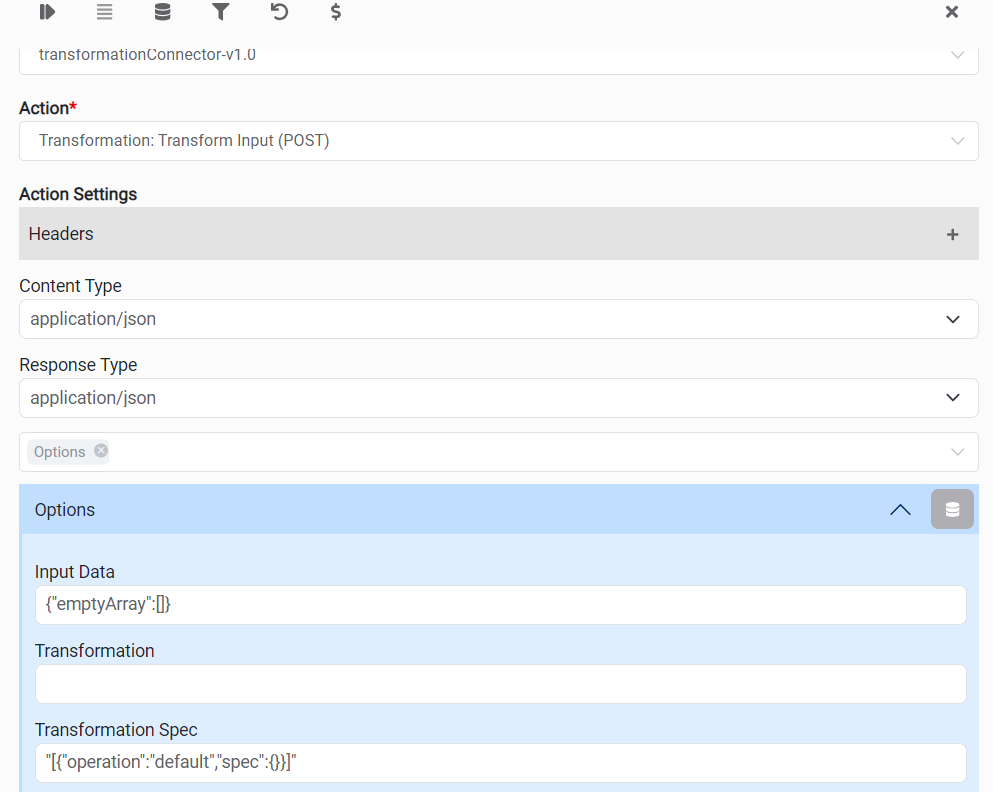Close the panel with the X icon
Screen dimensions: 993x792
[x=952, y=12]
